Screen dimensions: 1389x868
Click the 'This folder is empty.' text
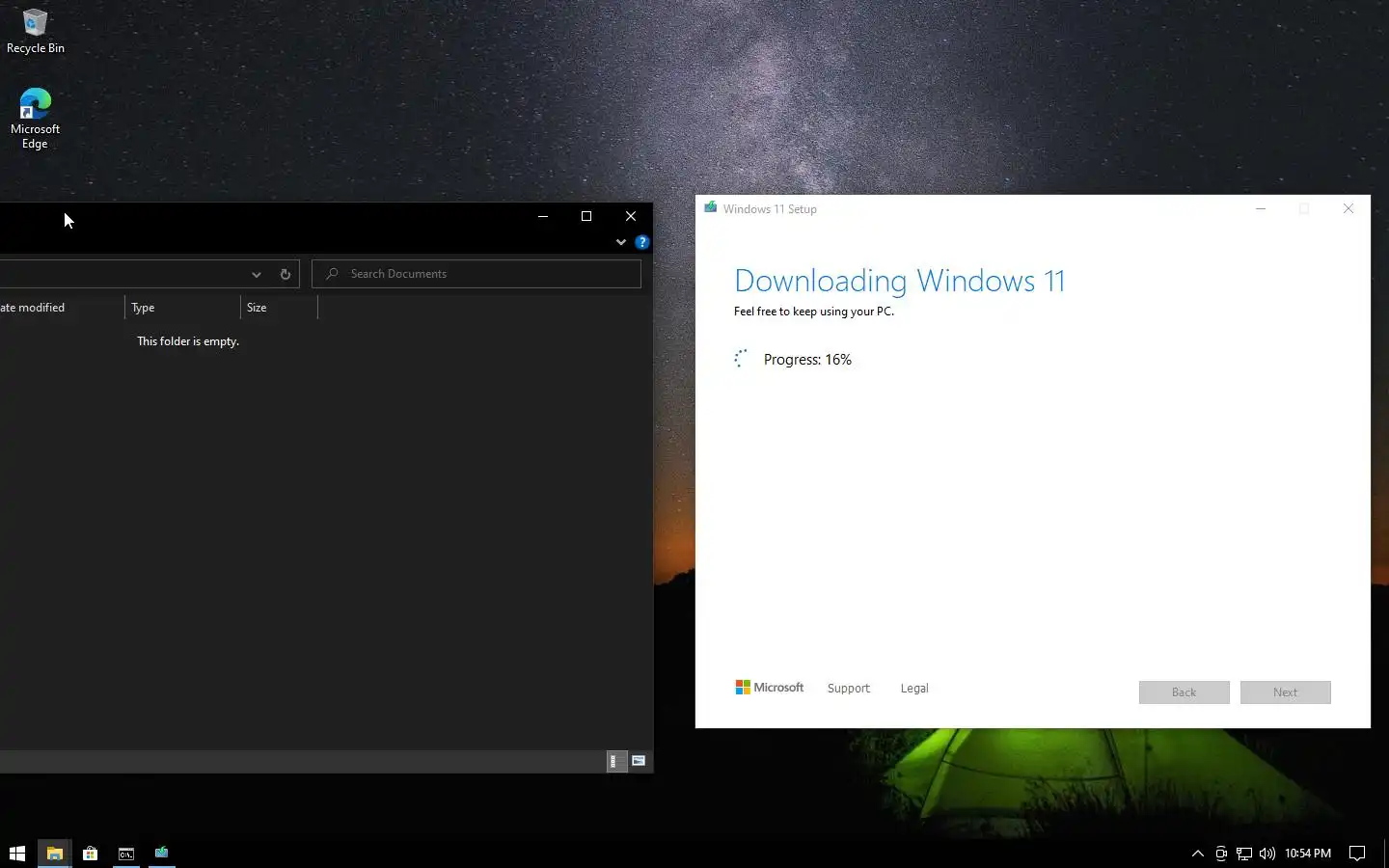[188, 341]
